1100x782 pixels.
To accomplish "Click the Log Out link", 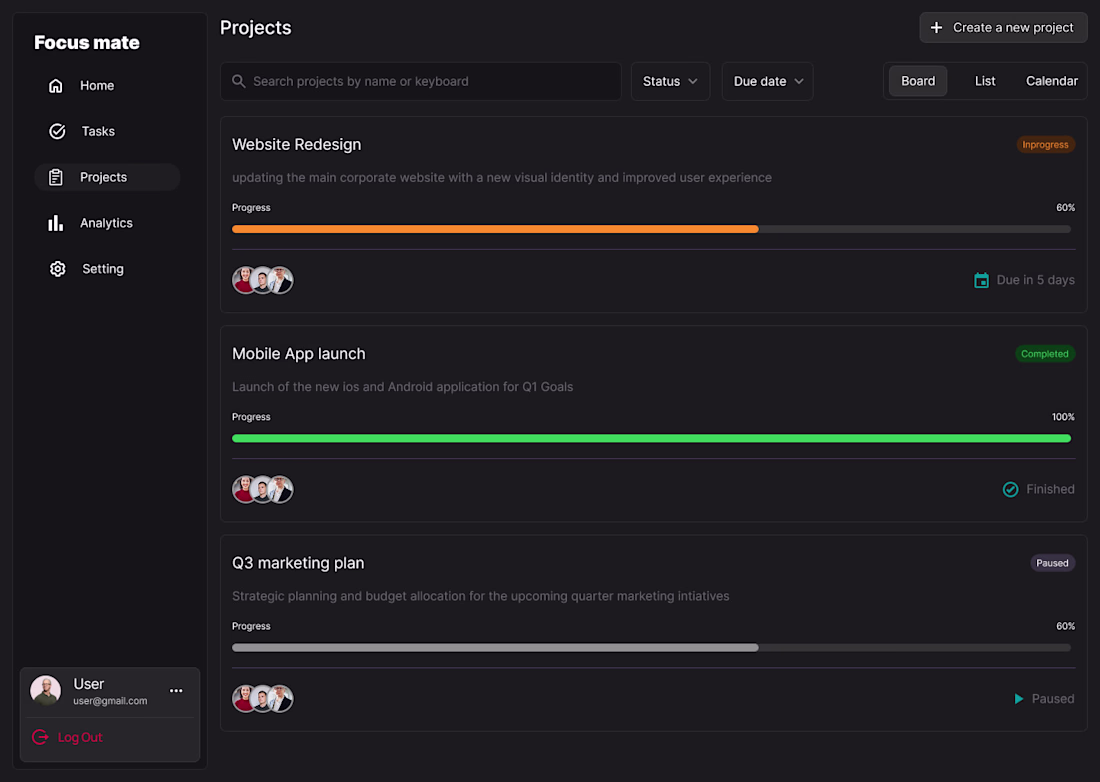I will (79, 737).
